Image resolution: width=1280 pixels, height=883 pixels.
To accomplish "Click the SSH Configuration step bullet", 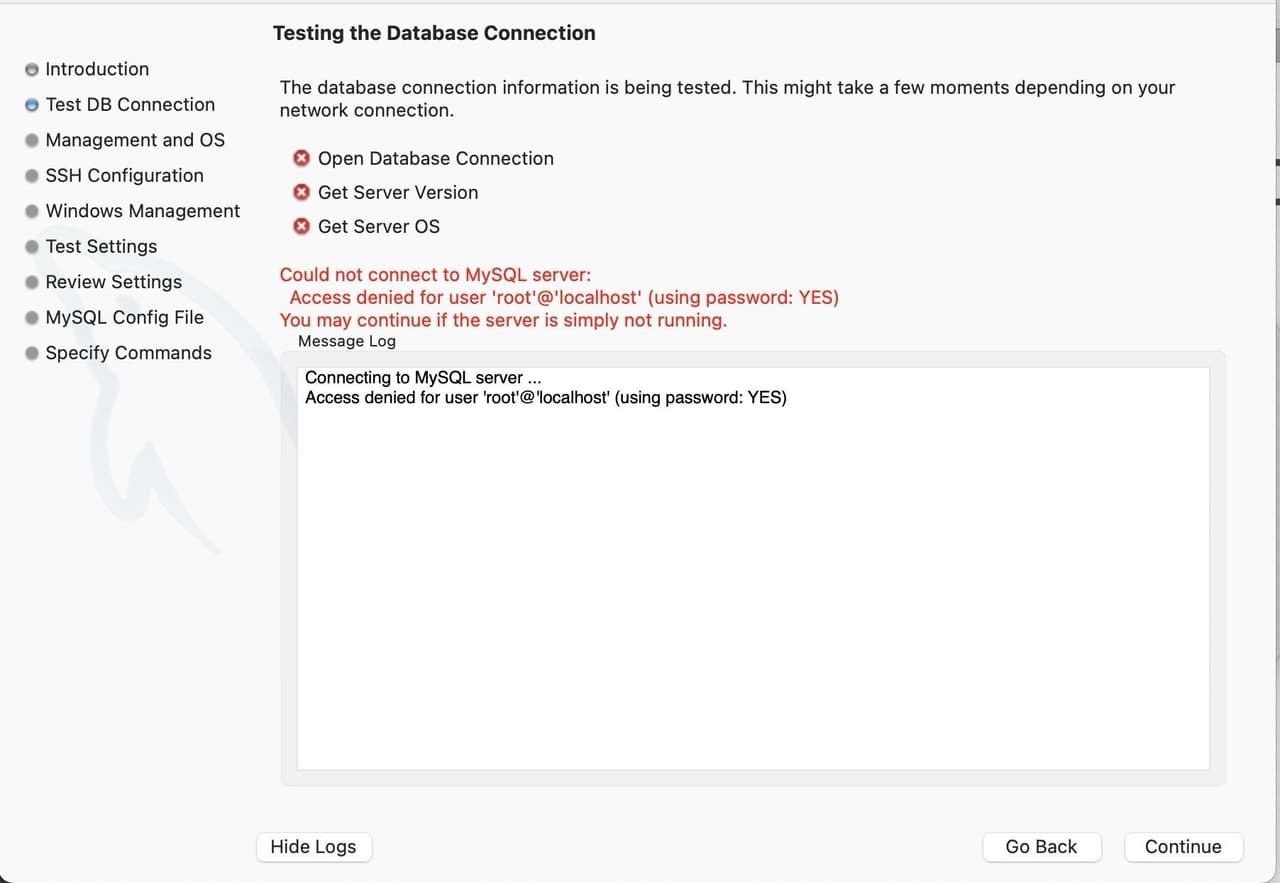I will point(32,176).
